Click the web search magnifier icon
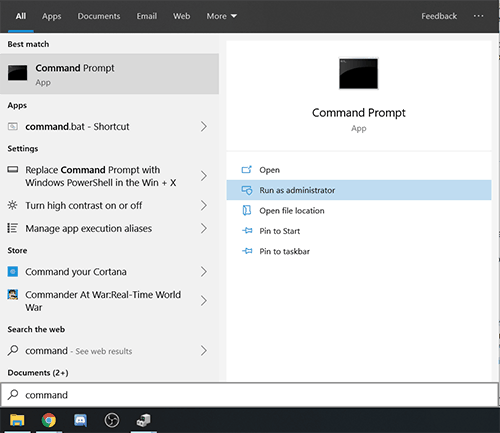The image size is (500, 433). click(x=13, y=350)
